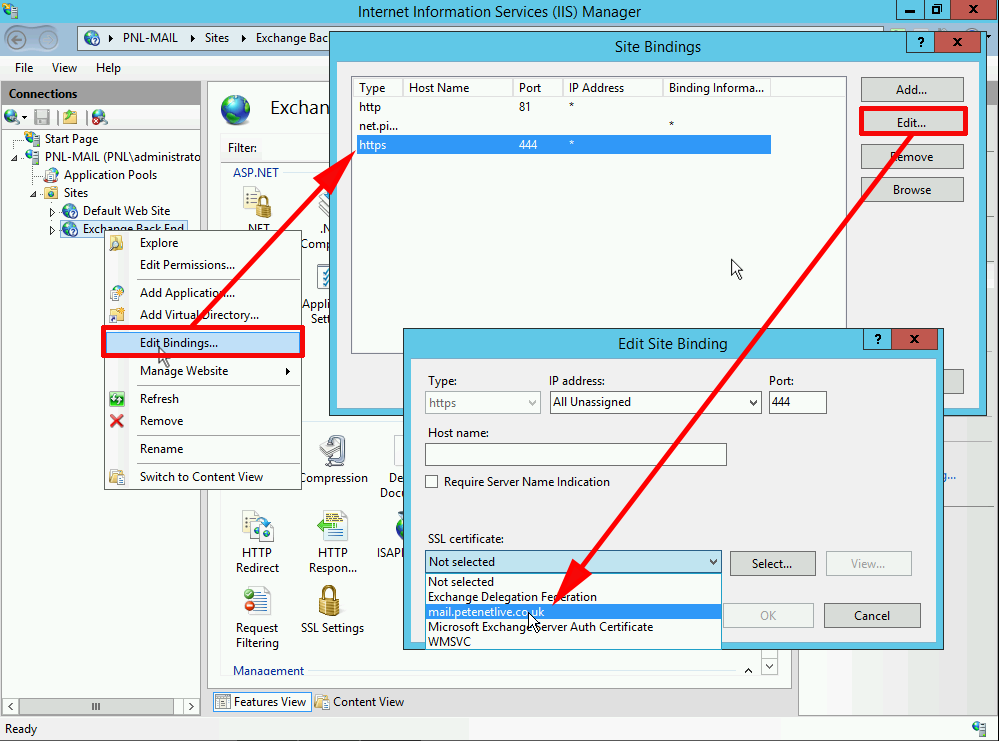Choose Rename from context menu

pos(203,449)
